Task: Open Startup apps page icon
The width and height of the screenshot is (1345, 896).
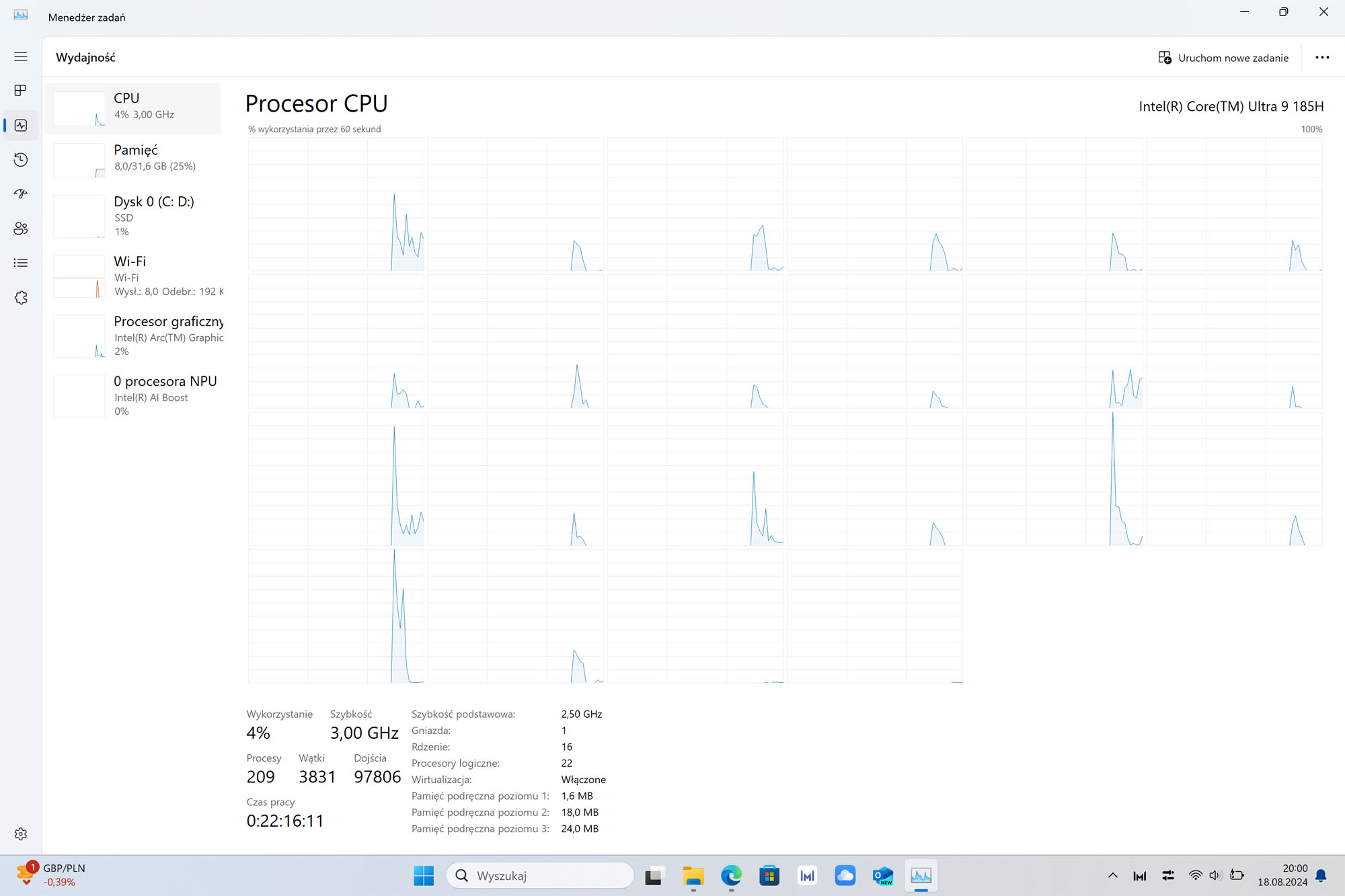Action: [21, 194]
